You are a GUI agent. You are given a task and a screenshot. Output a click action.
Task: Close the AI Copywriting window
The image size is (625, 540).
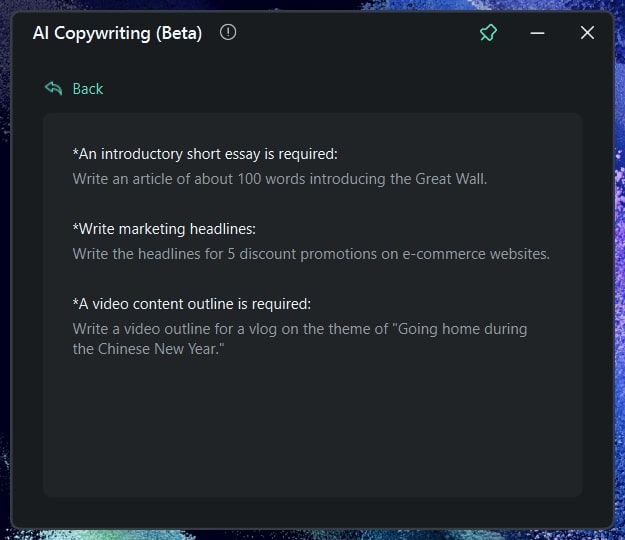coord(587,33)
